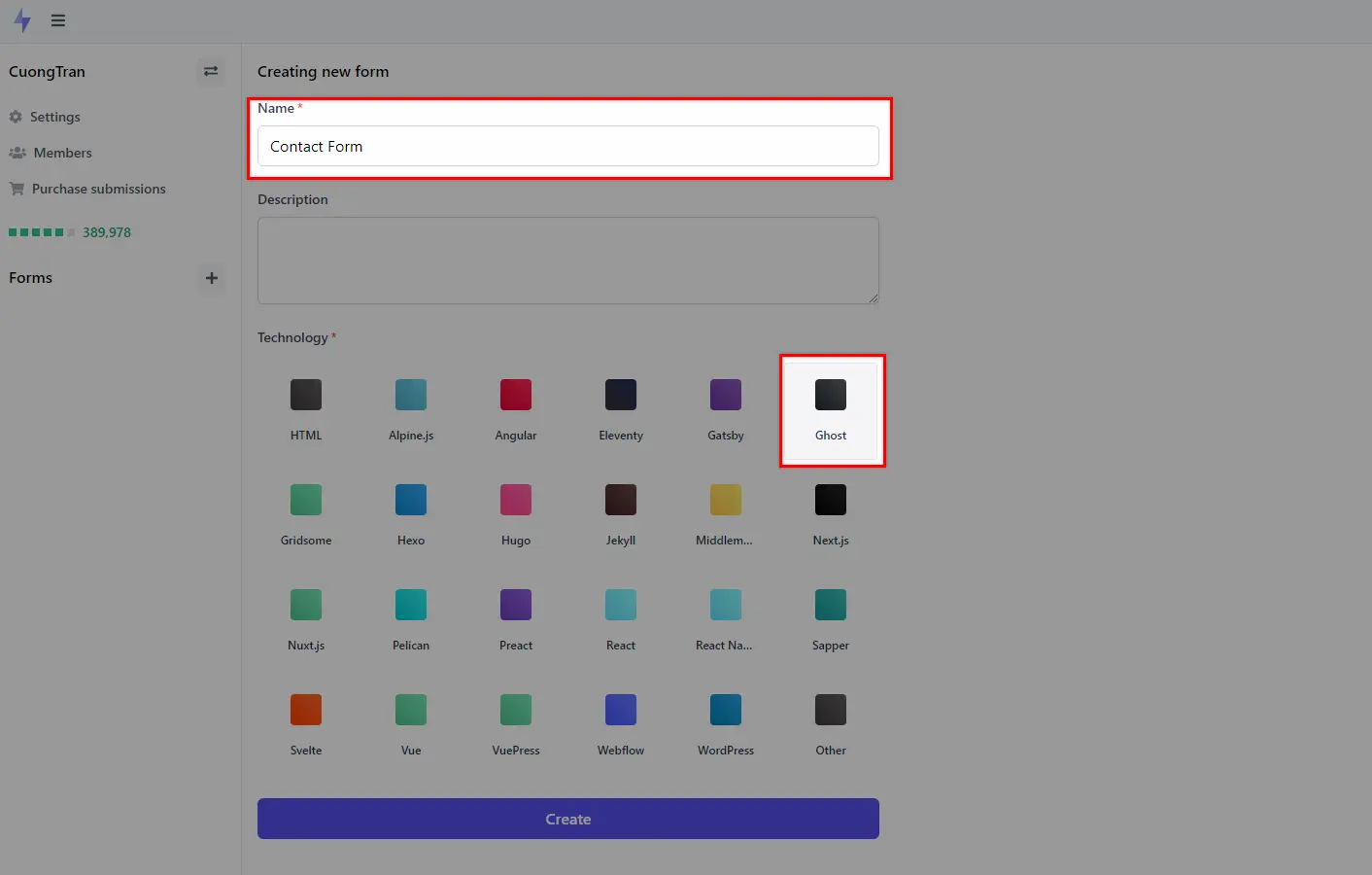Select the React technology icon
1372x875 pixels.
621,604
